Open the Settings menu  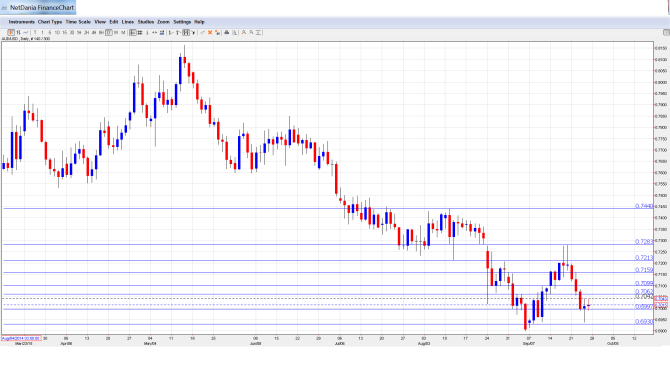tap(182, 22)
